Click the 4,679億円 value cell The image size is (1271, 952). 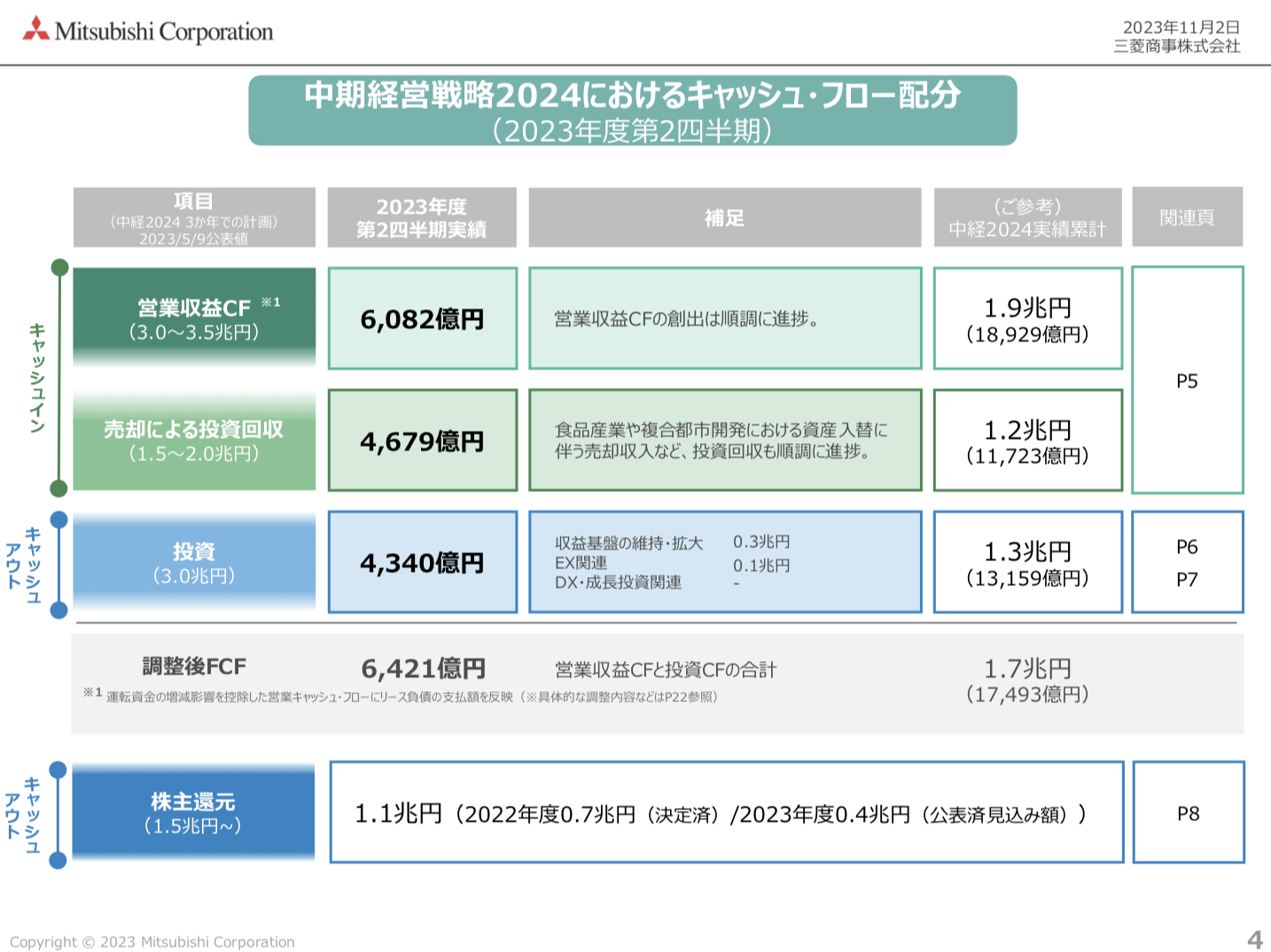(x=423, y=440)
